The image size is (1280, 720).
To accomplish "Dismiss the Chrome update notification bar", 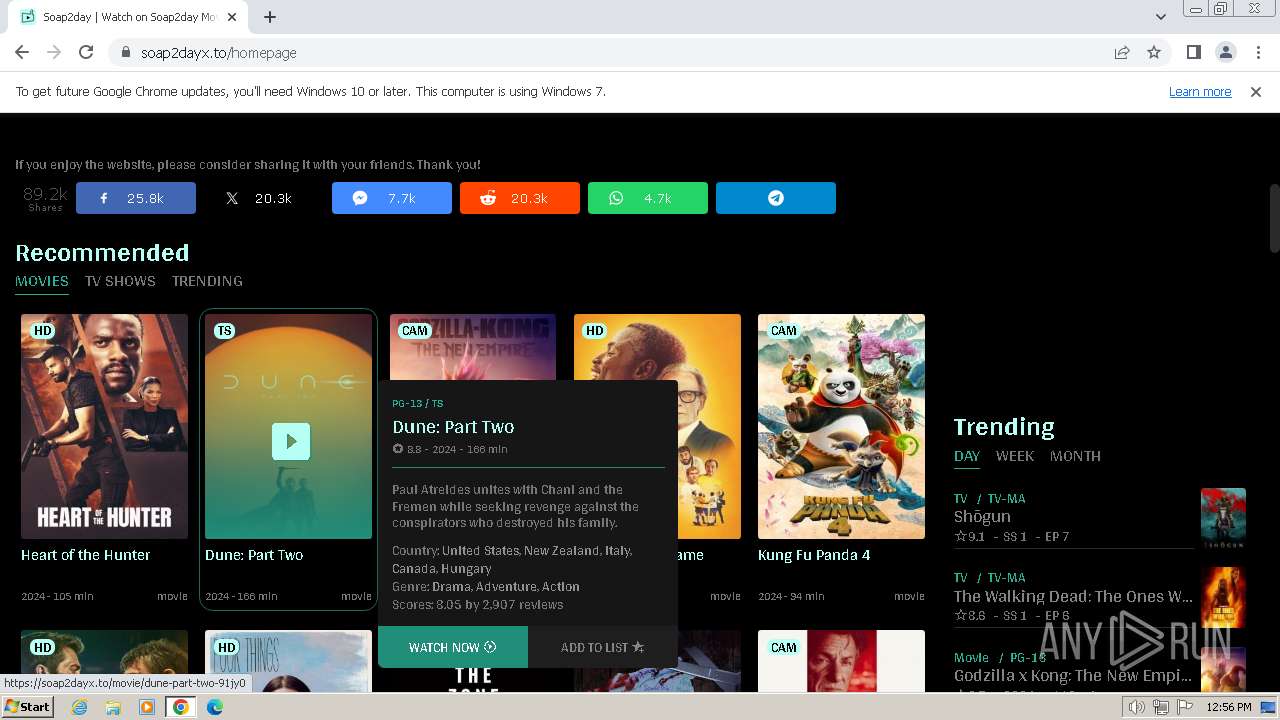I will pyautogui.click(x=1256, y=91).
